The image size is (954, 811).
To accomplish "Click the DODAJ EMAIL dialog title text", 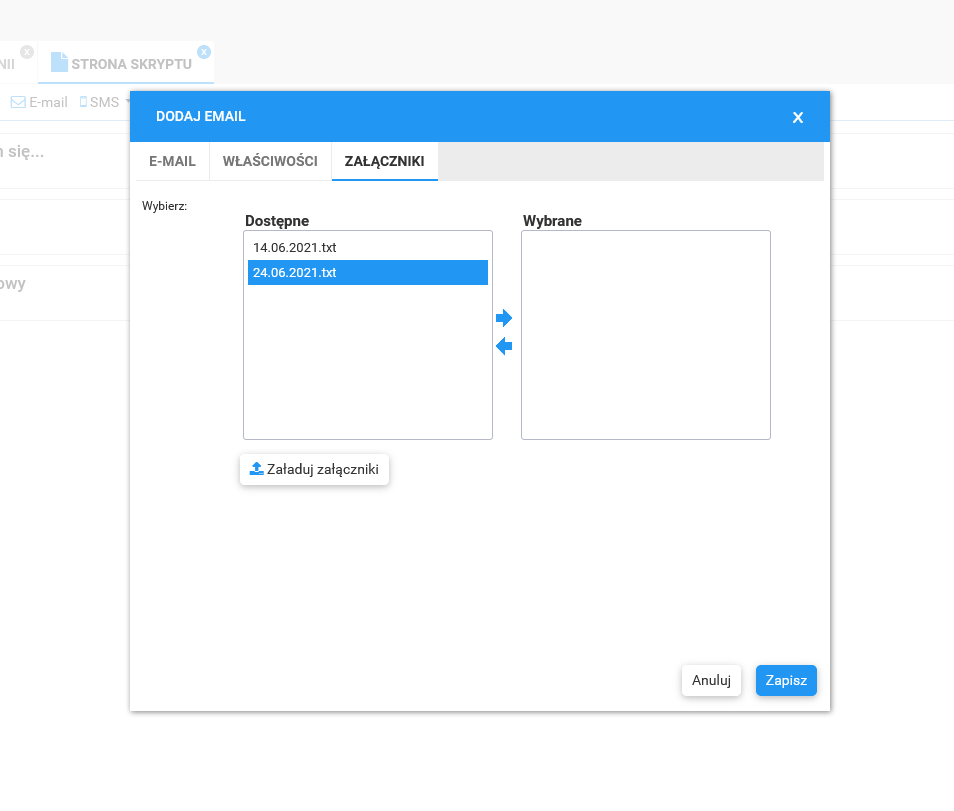I will (x=201, y=117).
